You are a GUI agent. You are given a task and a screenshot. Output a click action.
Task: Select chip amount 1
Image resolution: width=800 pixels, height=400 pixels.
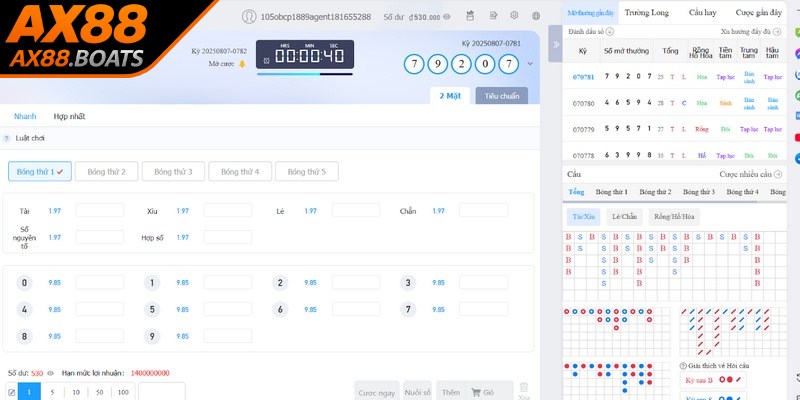(x=30, y=392)
